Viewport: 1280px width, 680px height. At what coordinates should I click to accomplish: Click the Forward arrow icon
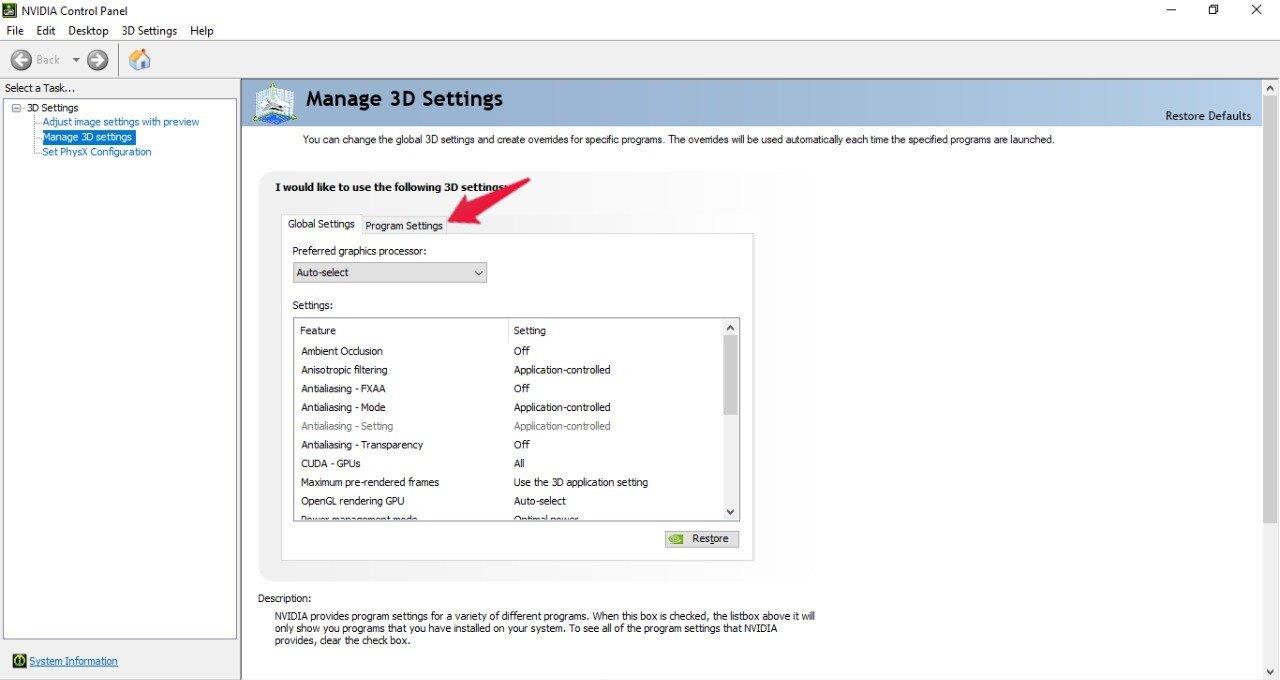(97, 60)
